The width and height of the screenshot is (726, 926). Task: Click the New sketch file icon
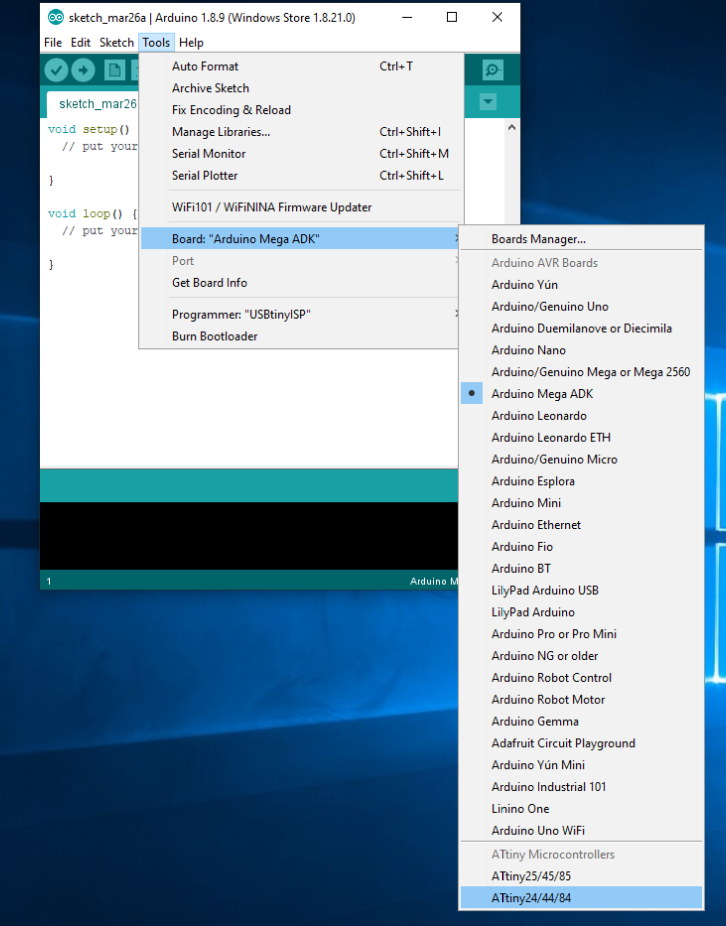[115, 70]
